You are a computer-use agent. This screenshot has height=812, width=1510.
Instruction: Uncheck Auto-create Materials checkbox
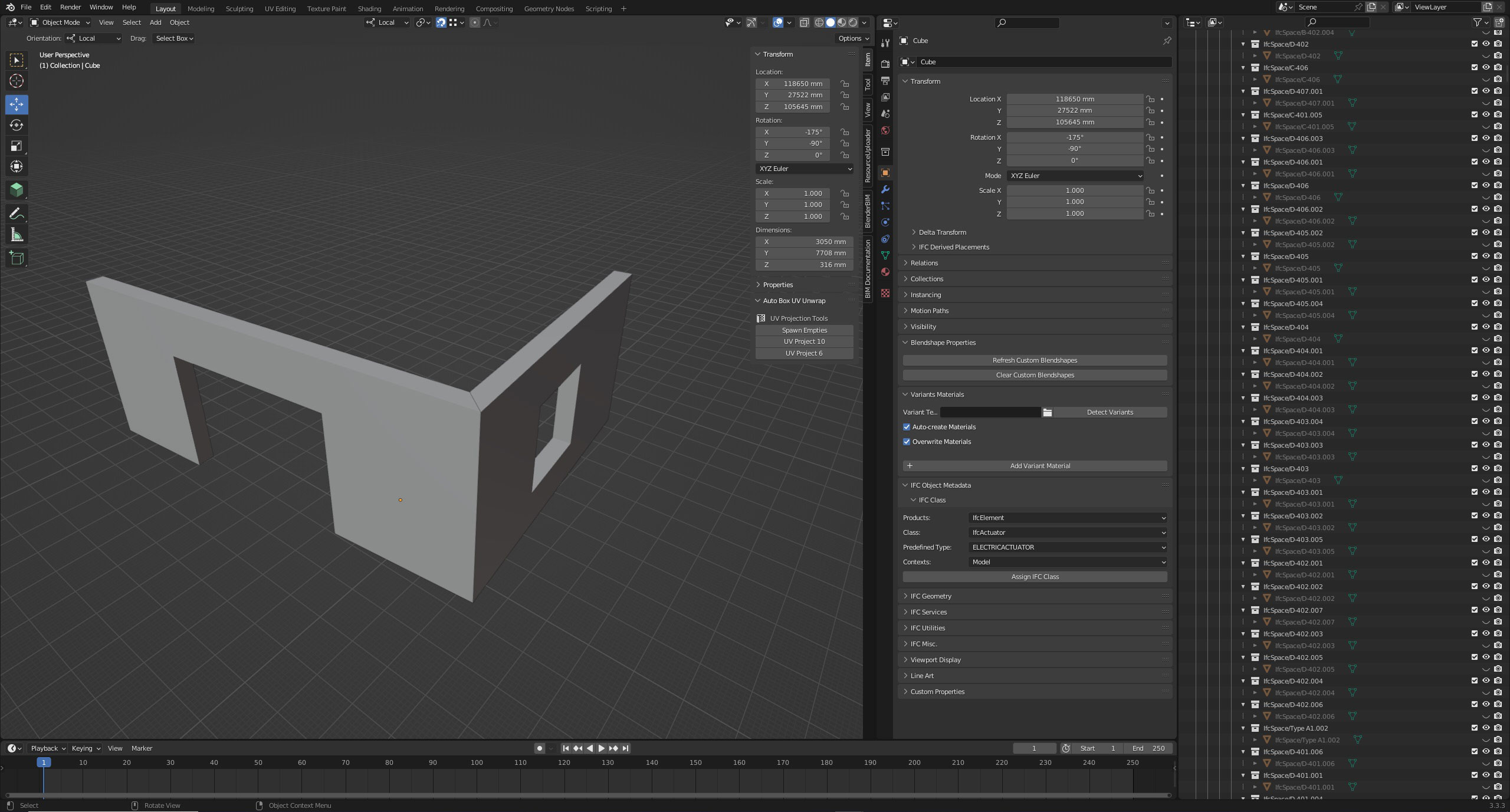907,427
